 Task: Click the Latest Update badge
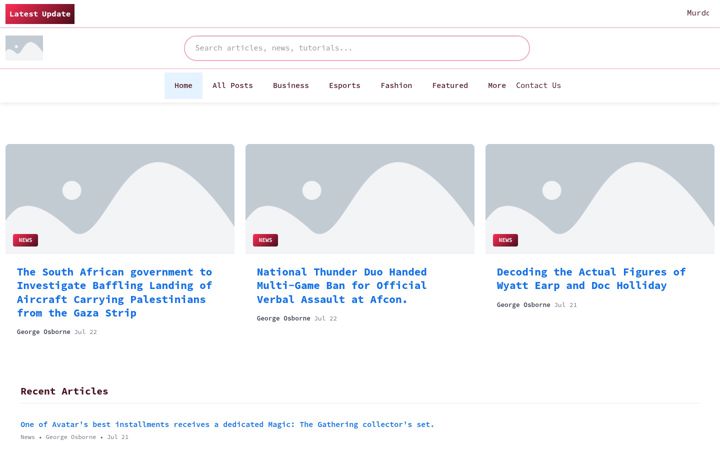(x=40, y=14)
